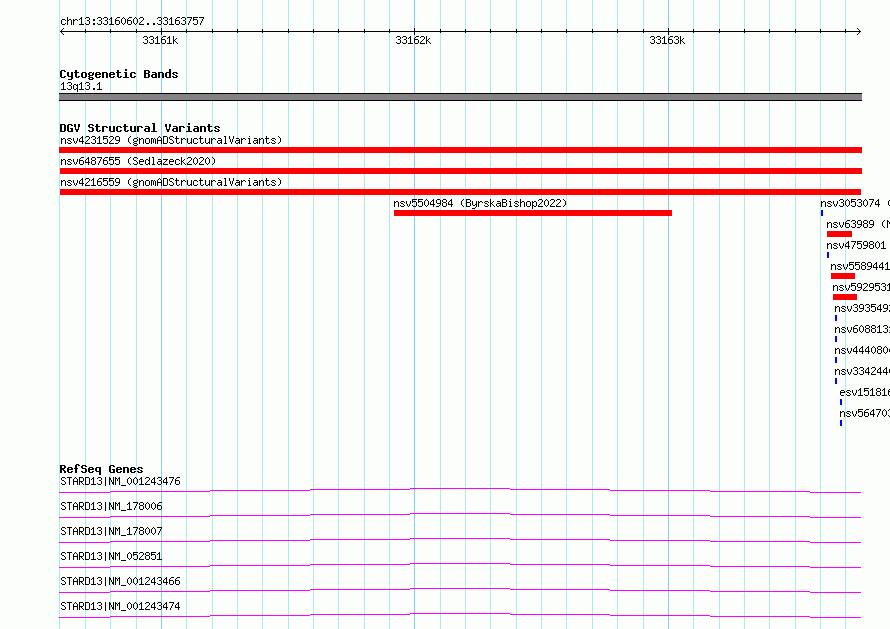Click the STARD13|NM_178007 transcript label
890x629 pixels.
pos(111,531)
